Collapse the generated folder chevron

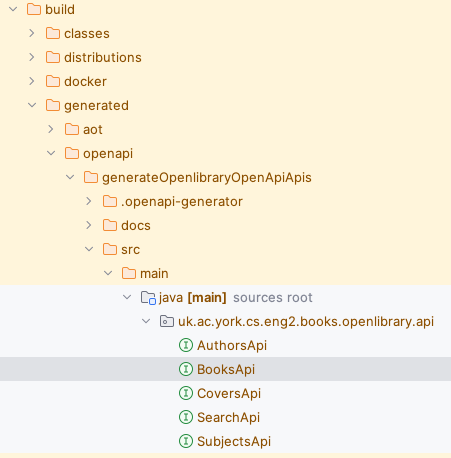pos(32,105)
